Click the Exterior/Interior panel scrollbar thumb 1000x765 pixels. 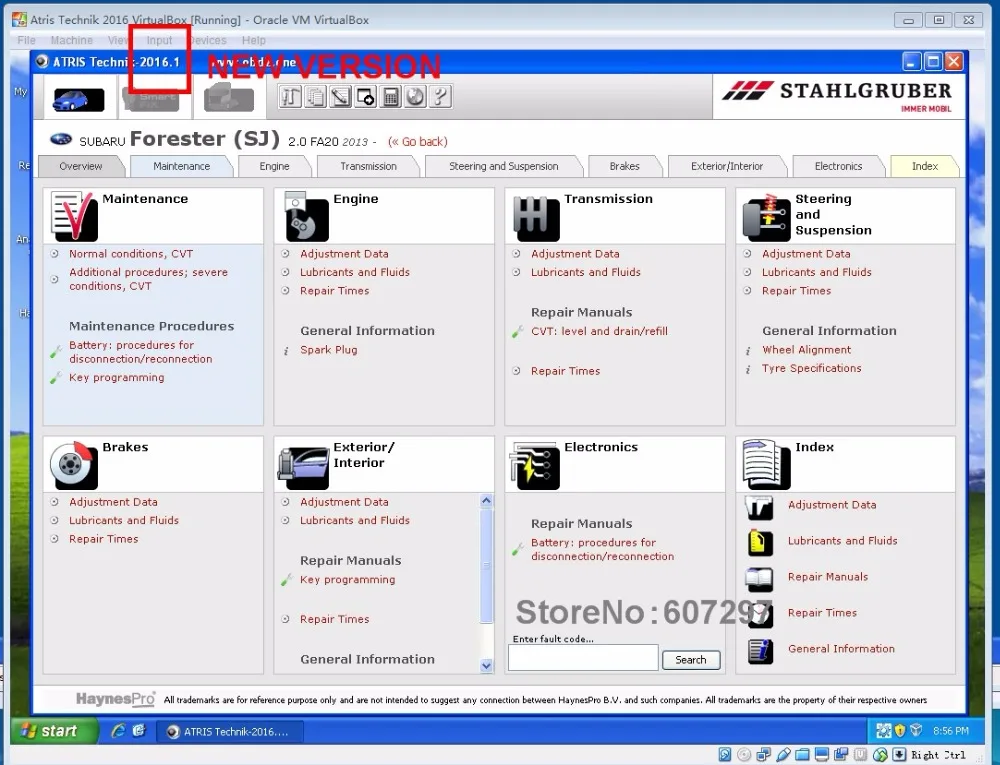click(486, 565)
